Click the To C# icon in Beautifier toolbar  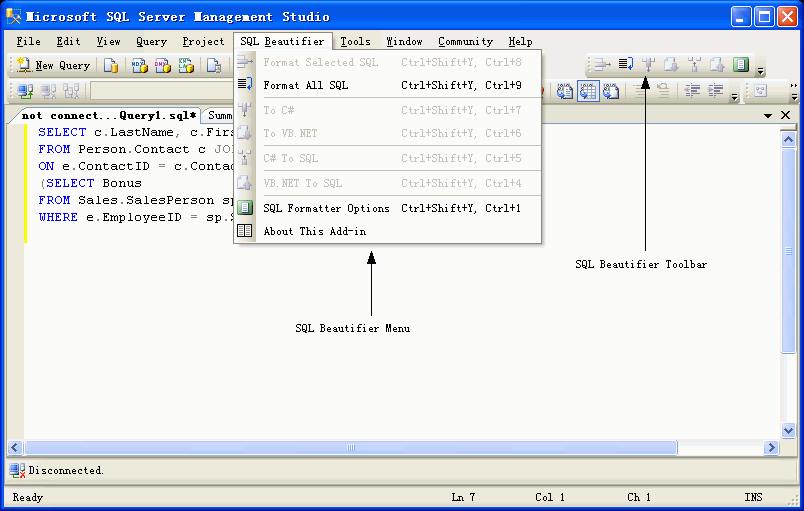click(649, 65)
